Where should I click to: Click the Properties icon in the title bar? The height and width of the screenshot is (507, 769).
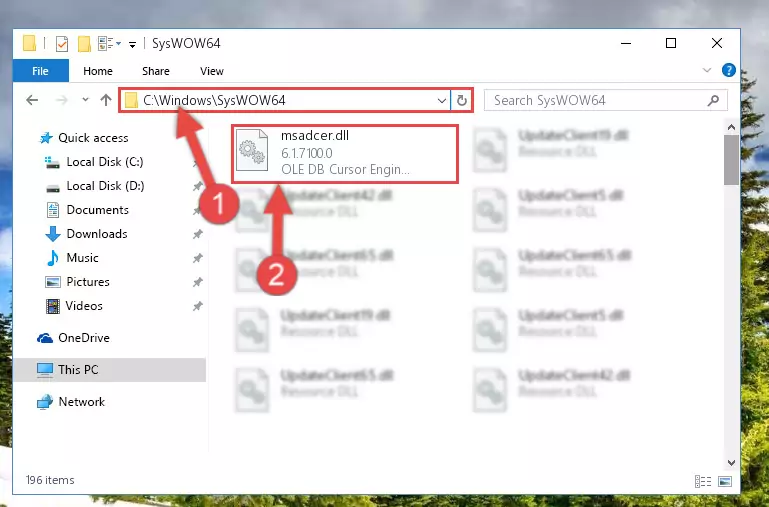[x=62, y=44]
